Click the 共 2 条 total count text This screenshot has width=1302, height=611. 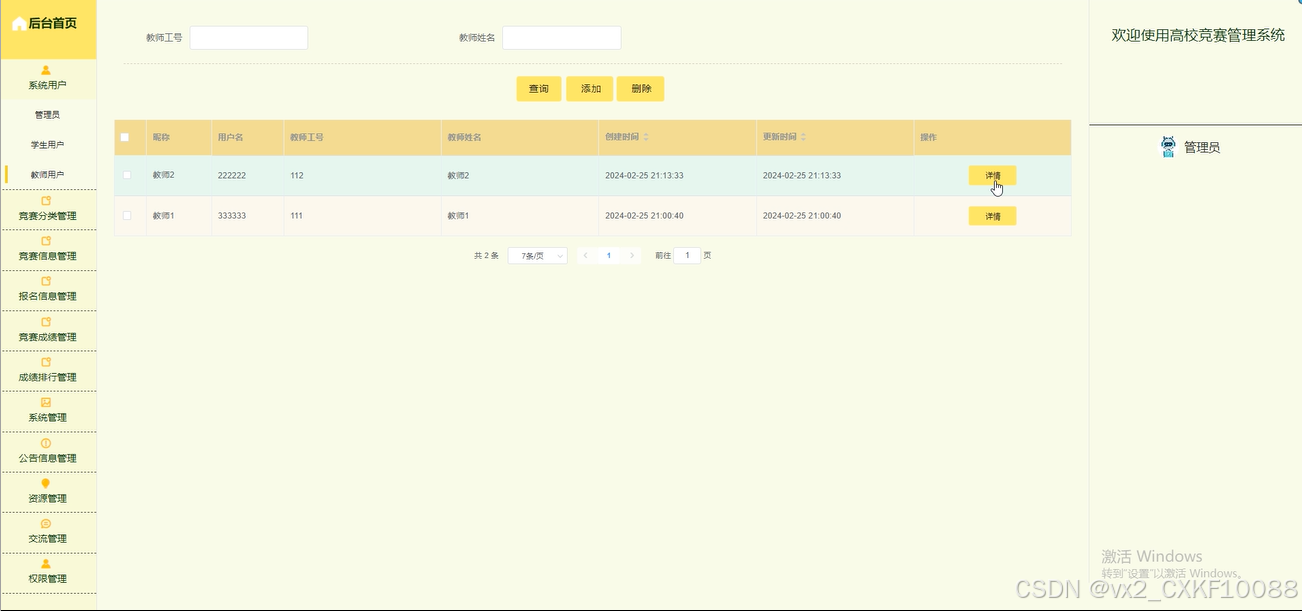pyautogui.click(x=486, y=256)
